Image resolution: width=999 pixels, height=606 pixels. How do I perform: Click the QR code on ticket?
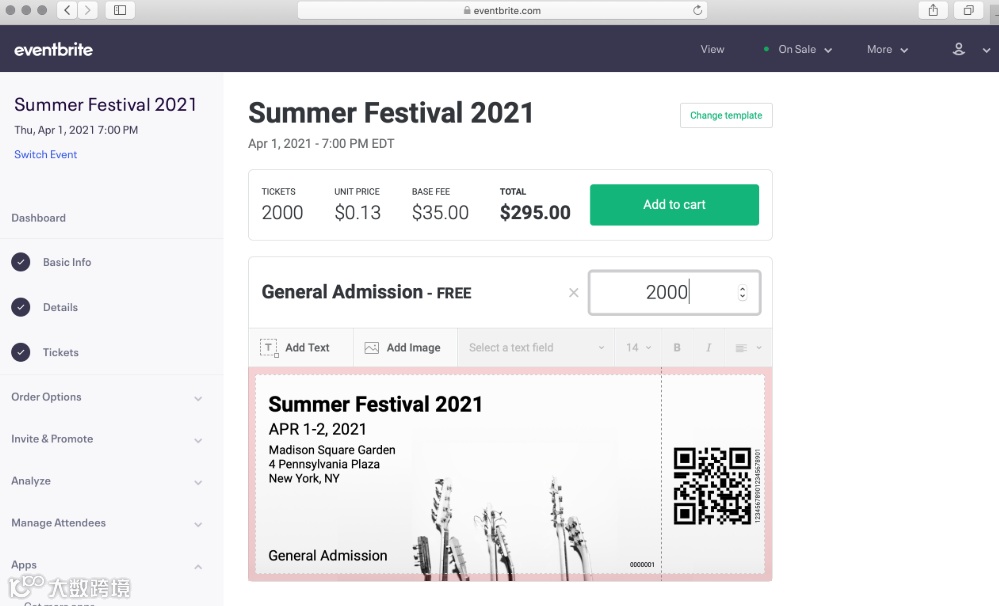[712, 486]
